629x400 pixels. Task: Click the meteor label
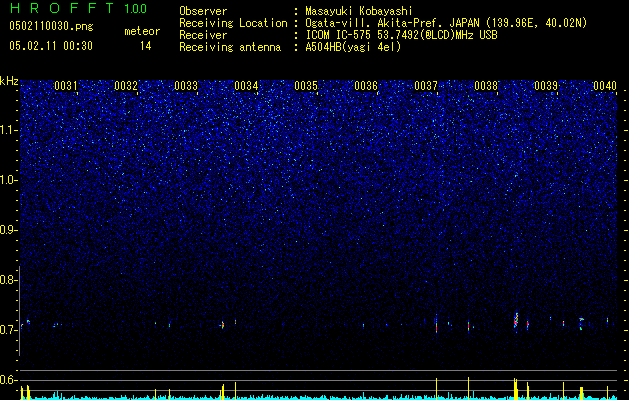point(142,31)
